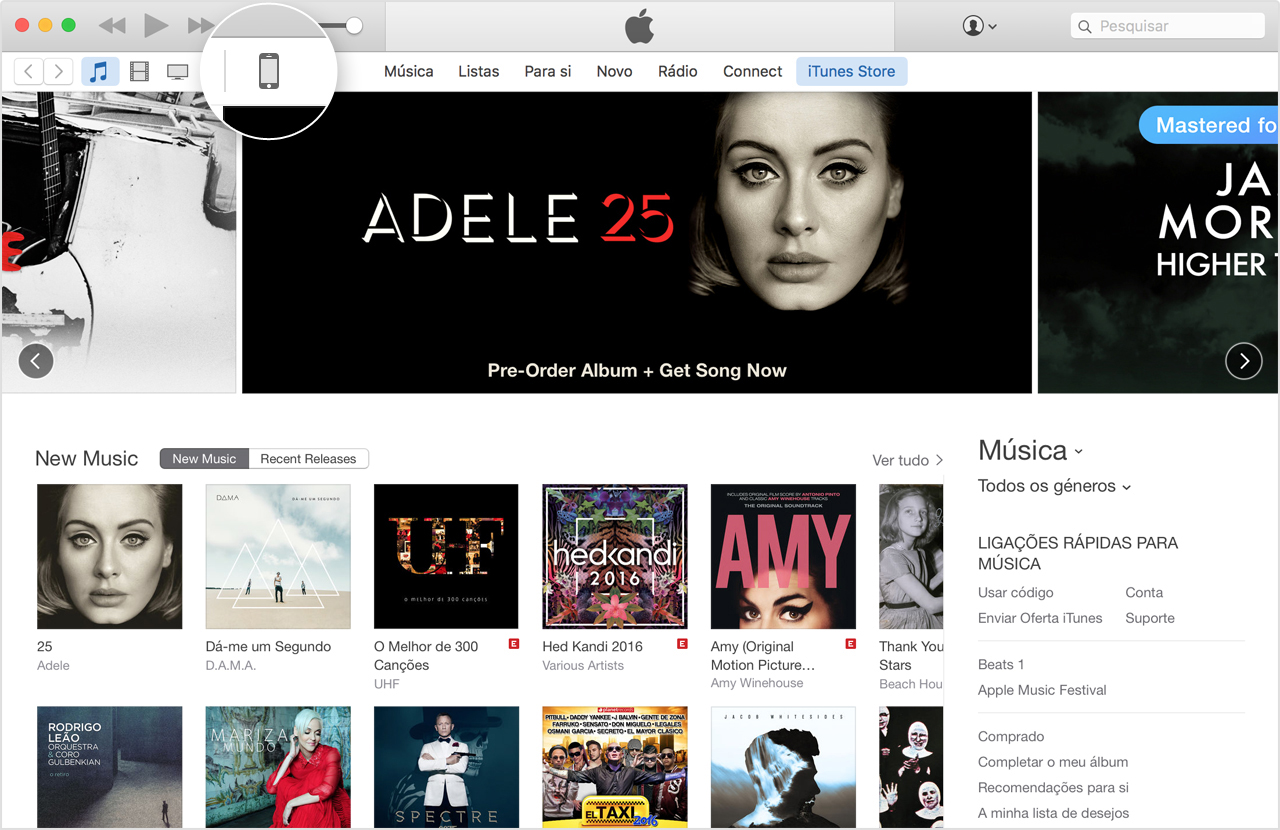Switch to the Movies library icon

click(x=139, y=71)
